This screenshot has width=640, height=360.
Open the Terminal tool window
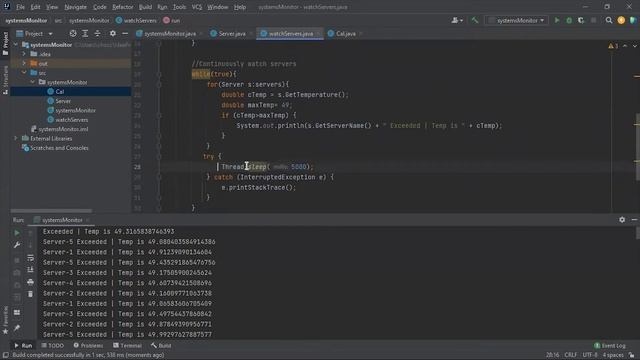pos(127,345)
